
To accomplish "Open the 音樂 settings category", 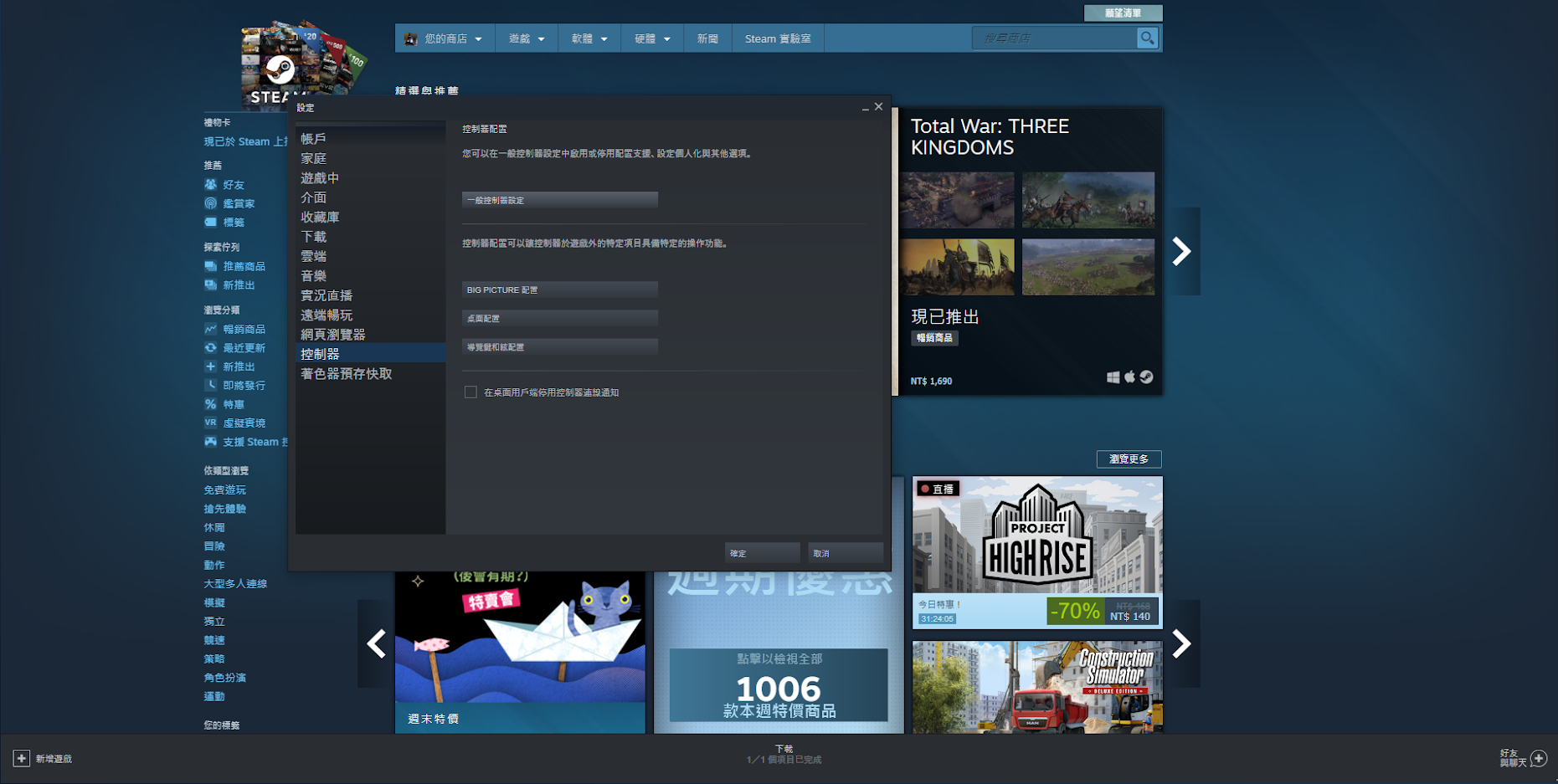I will click(371, 276).
